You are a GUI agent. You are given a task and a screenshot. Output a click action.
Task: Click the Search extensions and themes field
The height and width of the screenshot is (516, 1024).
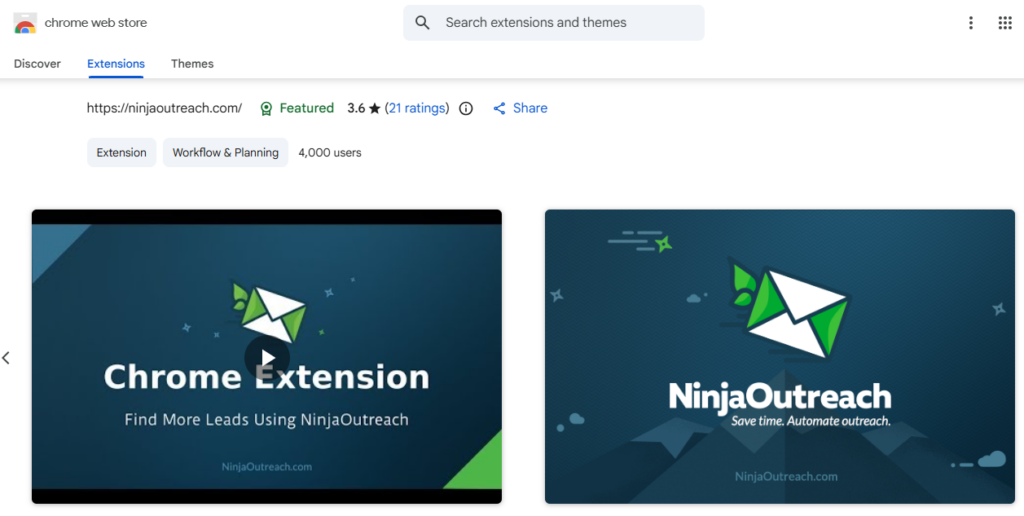click(554, 23)
